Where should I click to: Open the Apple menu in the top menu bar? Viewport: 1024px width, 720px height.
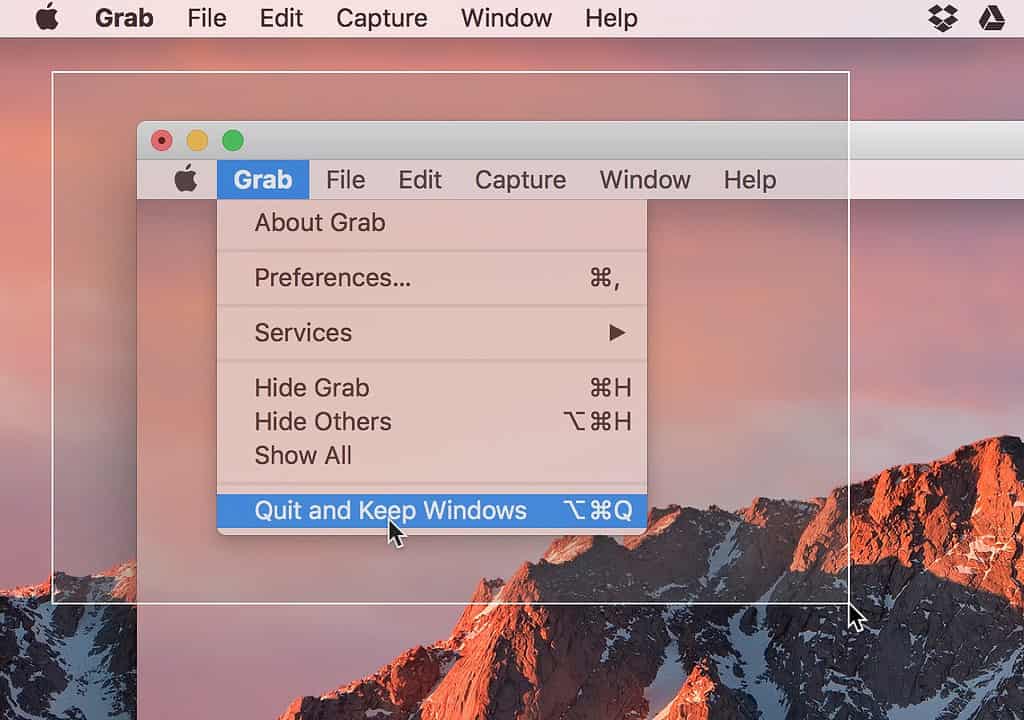tap(47, 18)
